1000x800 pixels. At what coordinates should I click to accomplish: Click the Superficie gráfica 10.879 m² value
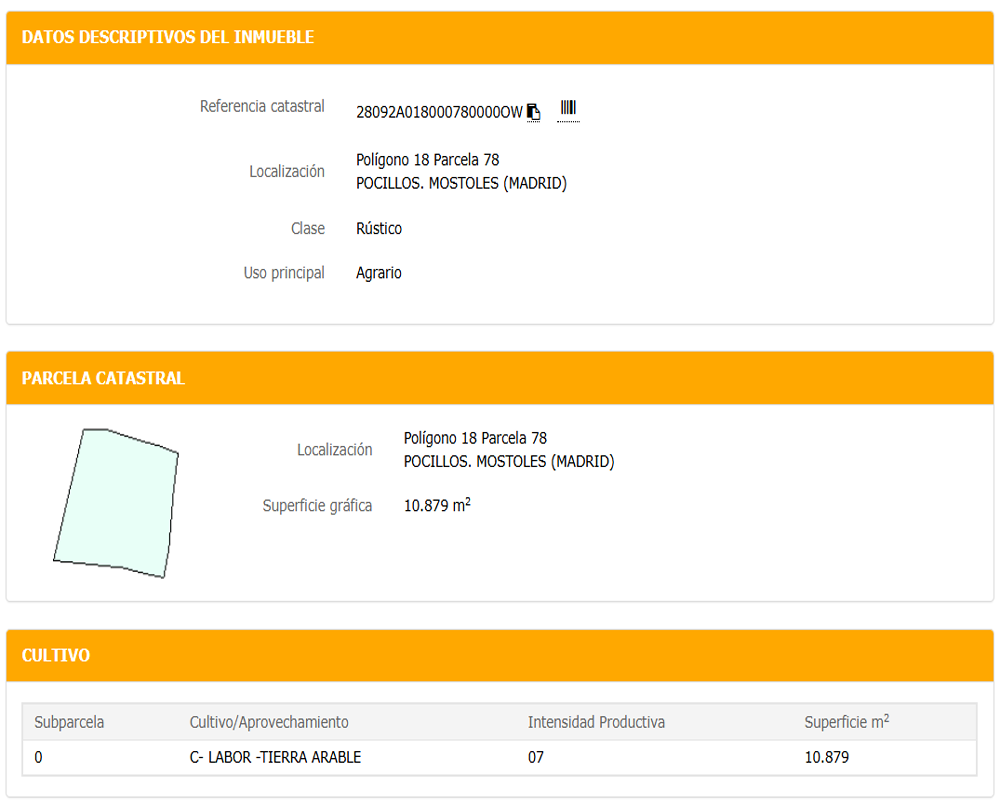click(x=437, y=506)
